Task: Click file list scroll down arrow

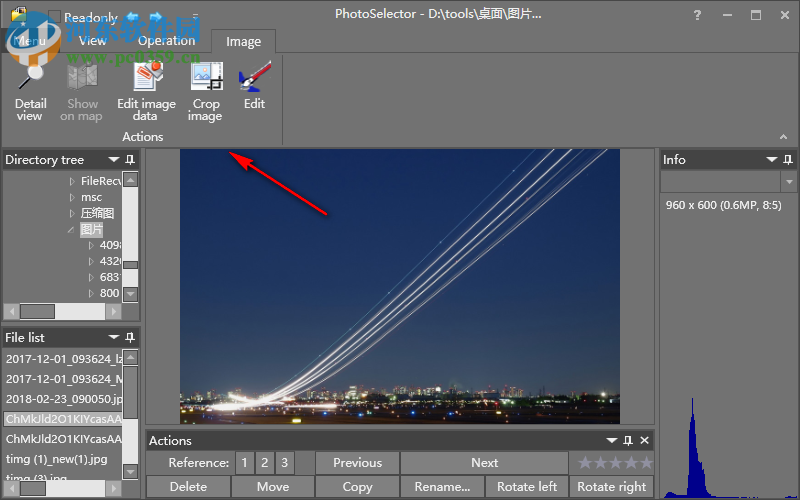Action: click(x=131, y=472)
